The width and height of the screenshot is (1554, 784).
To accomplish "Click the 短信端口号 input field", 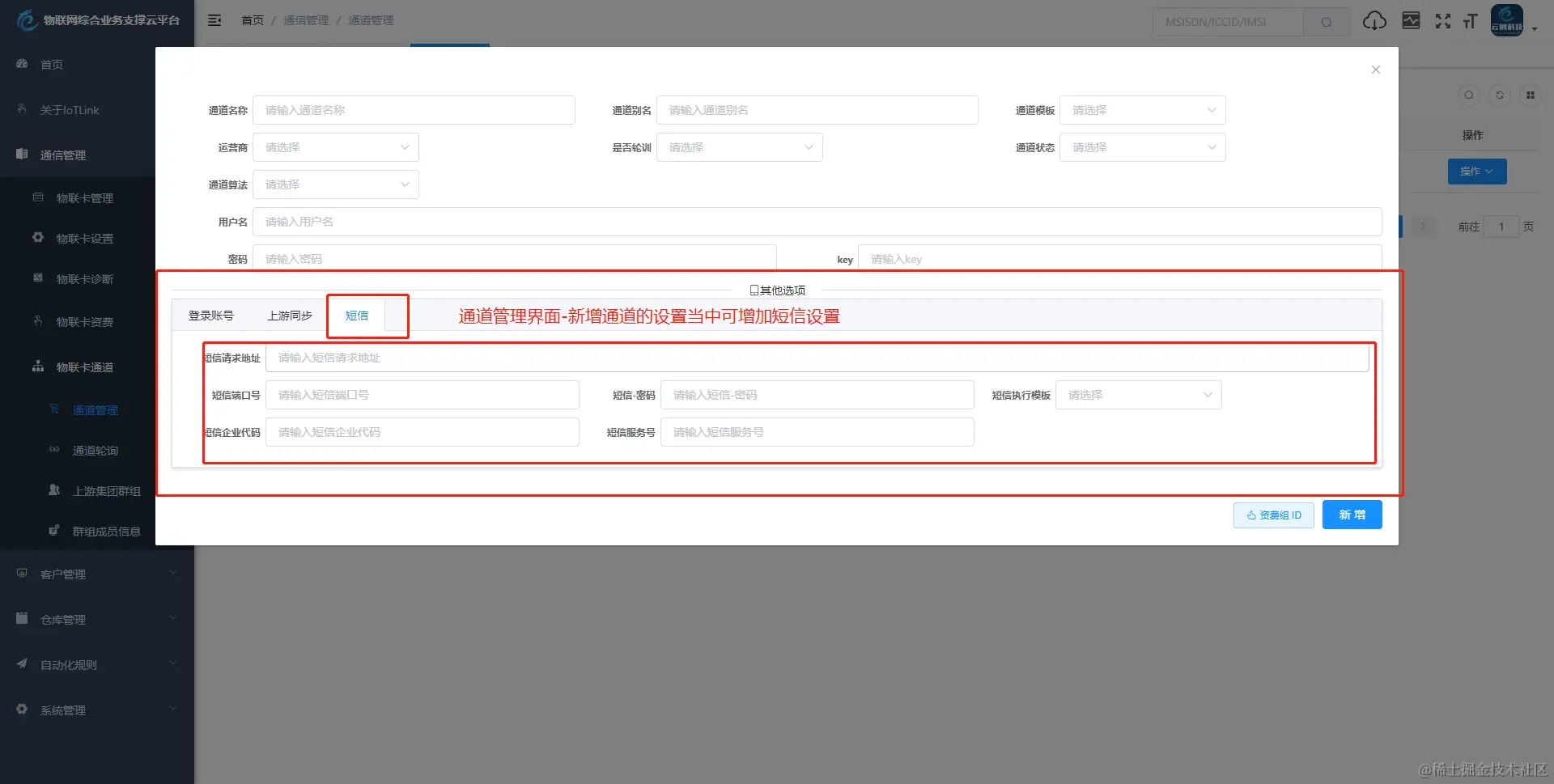I will pos(422,395).
